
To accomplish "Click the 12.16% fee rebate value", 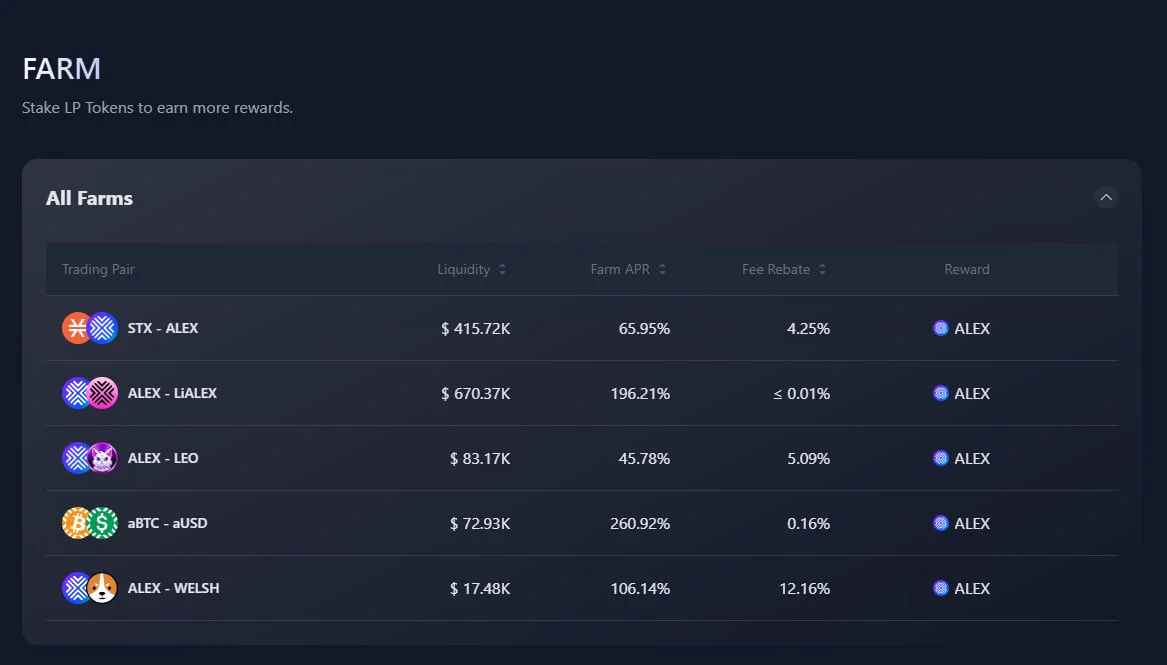I will (805, 588).
